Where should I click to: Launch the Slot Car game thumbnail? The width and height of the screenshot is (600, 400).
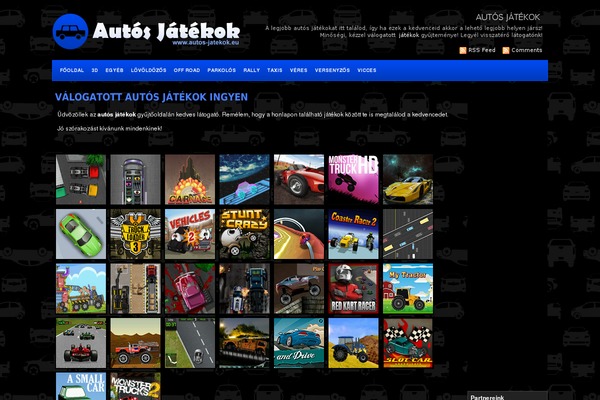tap(408, 343)
